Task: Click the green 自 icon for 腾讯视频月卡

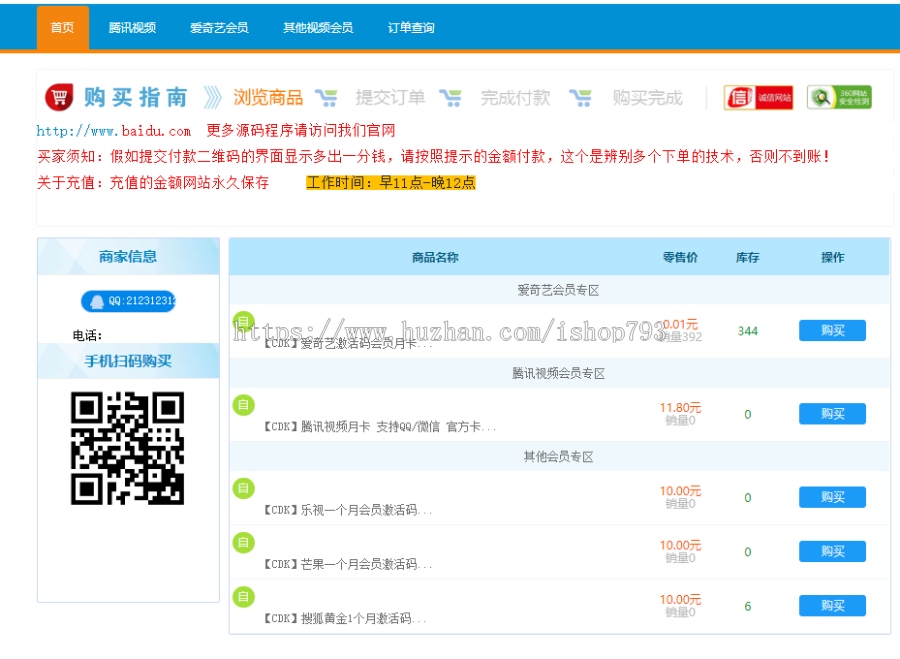Action: 244,406
